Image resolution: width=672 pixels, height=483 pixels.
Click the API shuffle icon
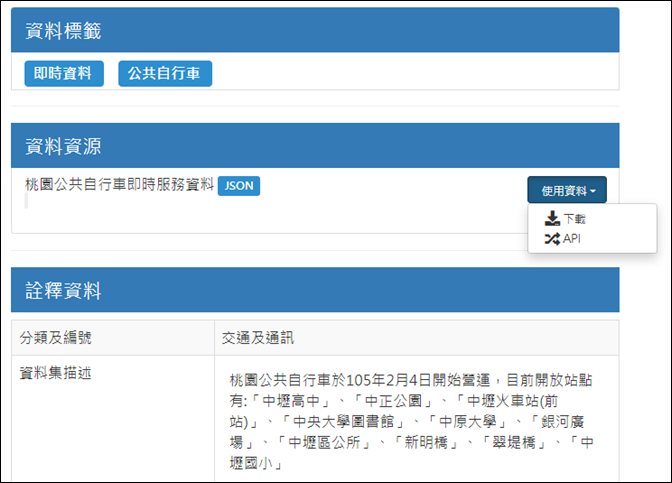click(552, 239)
